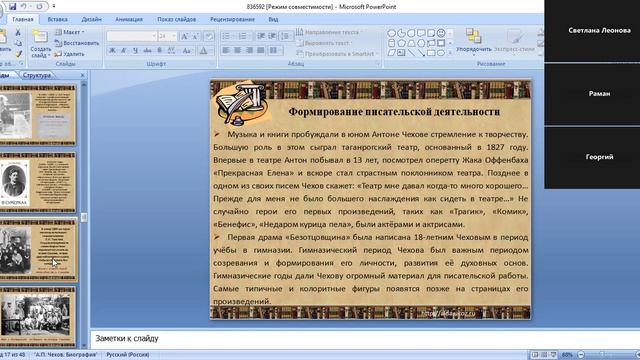640x360 pixels.
Task: Toggle italic with the К button
Action: 124,51
